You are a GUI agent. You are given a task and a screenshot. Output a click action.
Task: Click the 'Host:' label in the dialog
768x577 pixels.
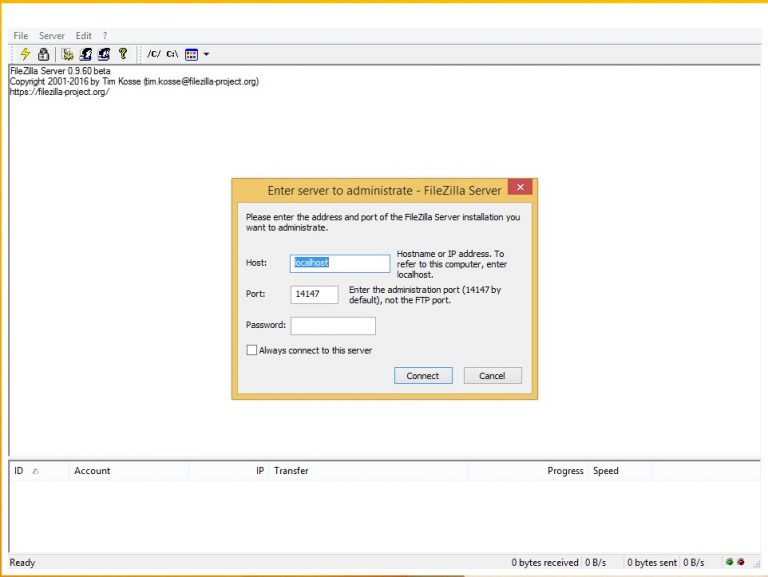256,263
